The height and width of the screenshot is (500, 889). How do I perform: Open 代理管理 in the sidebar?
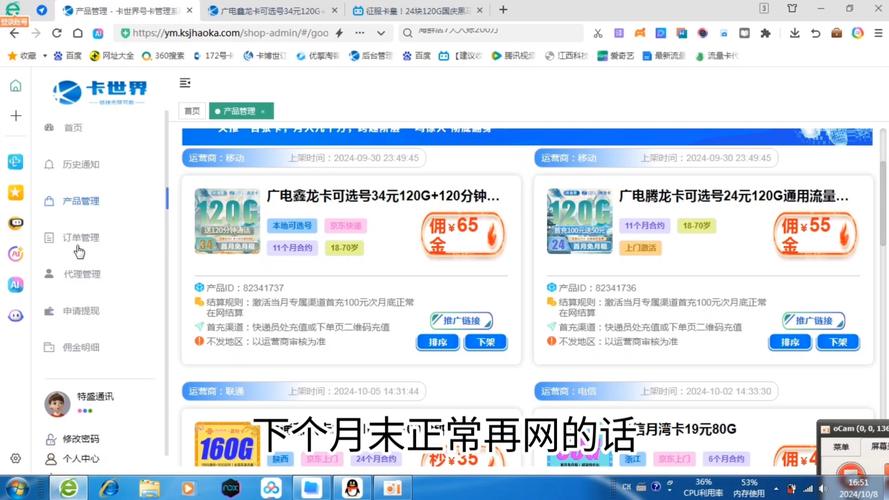(81, 274)
